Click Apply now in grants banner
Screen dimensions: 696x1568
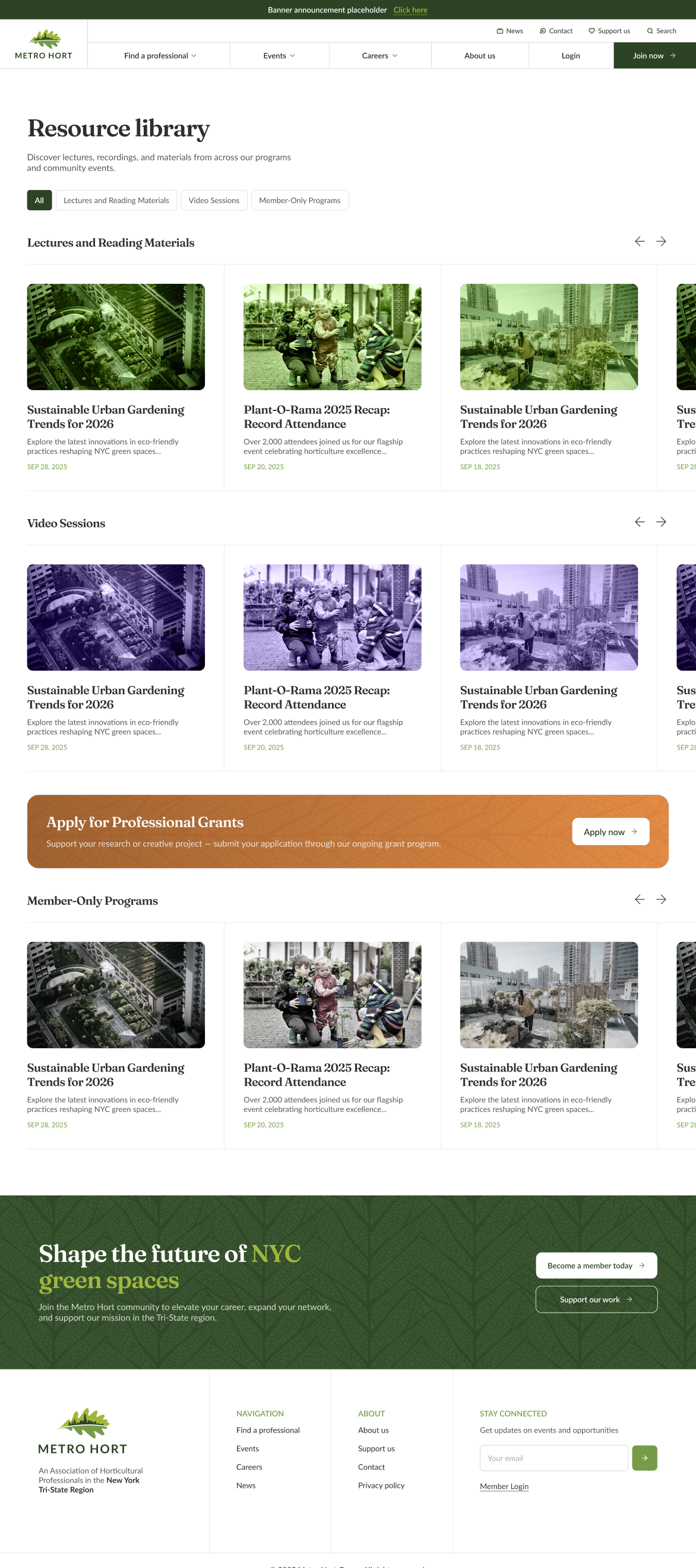[x=610, y=832]
